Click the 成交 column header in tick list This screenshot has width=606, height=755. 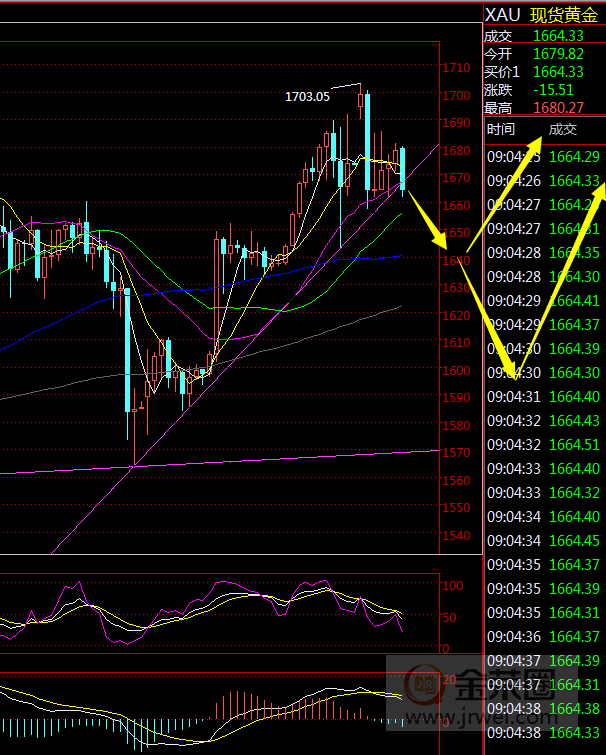click(563, 129)
